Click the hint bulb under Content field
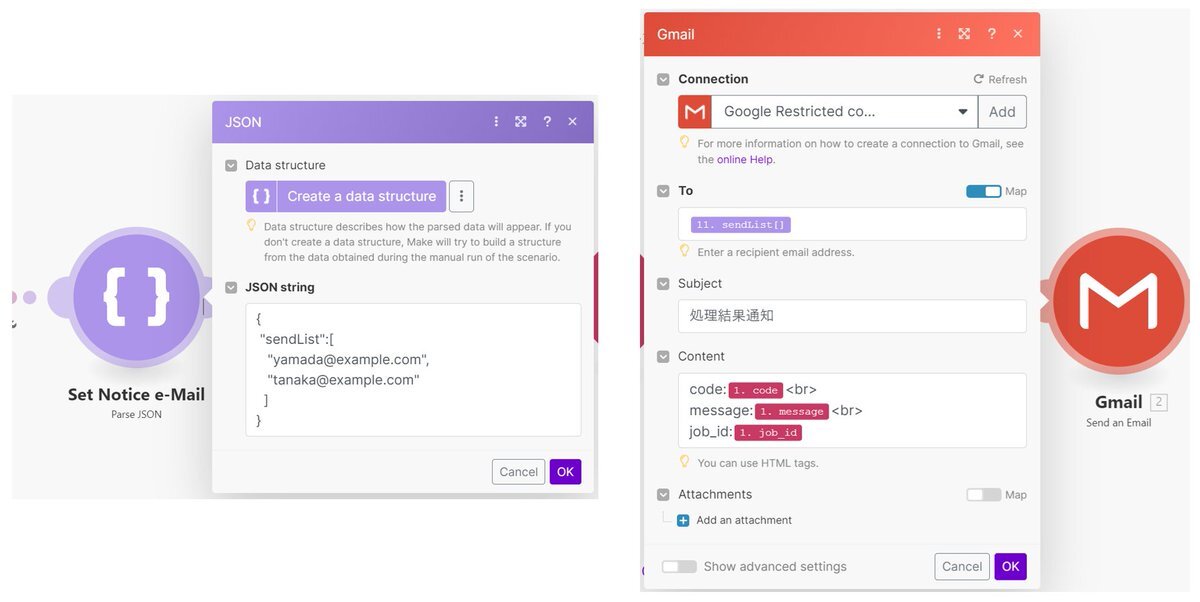Viewport: 1200px width, 602px height. click(x=685, y=462)
